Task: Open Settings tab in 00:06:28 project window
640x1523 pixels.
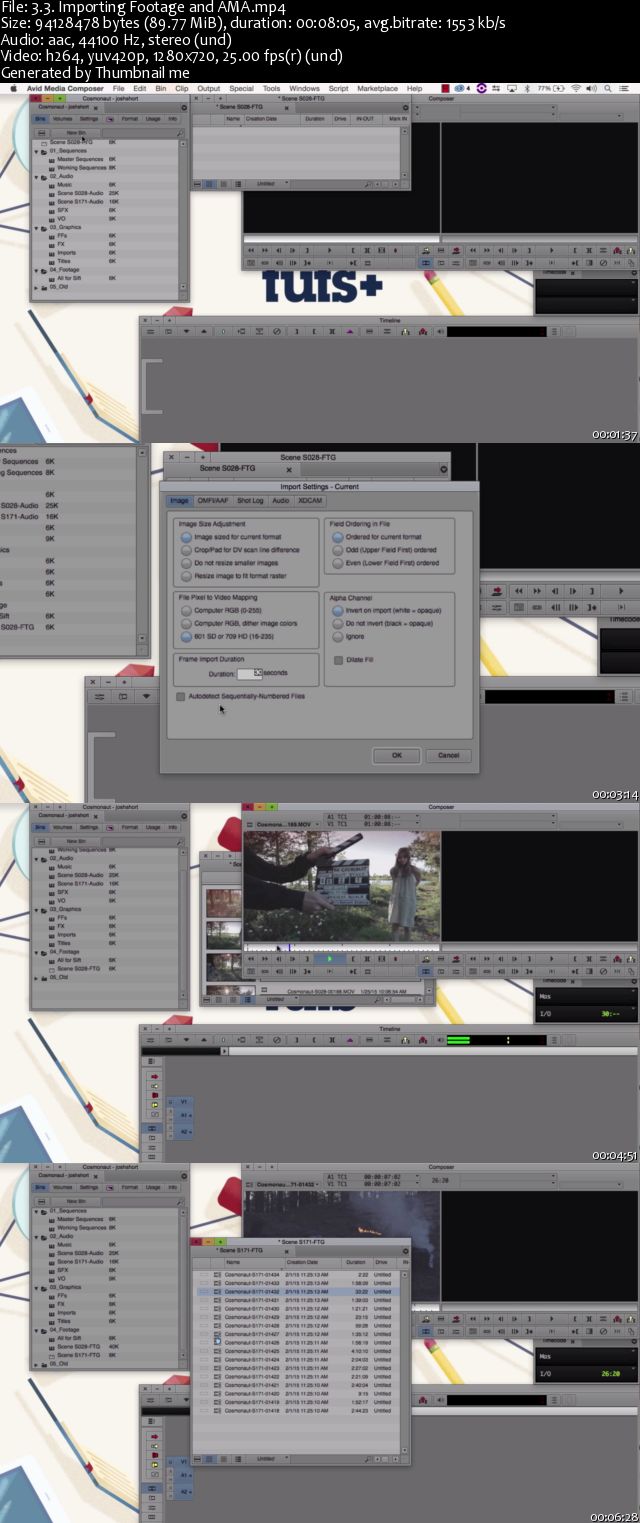Action: click(x=89, y=1188)
